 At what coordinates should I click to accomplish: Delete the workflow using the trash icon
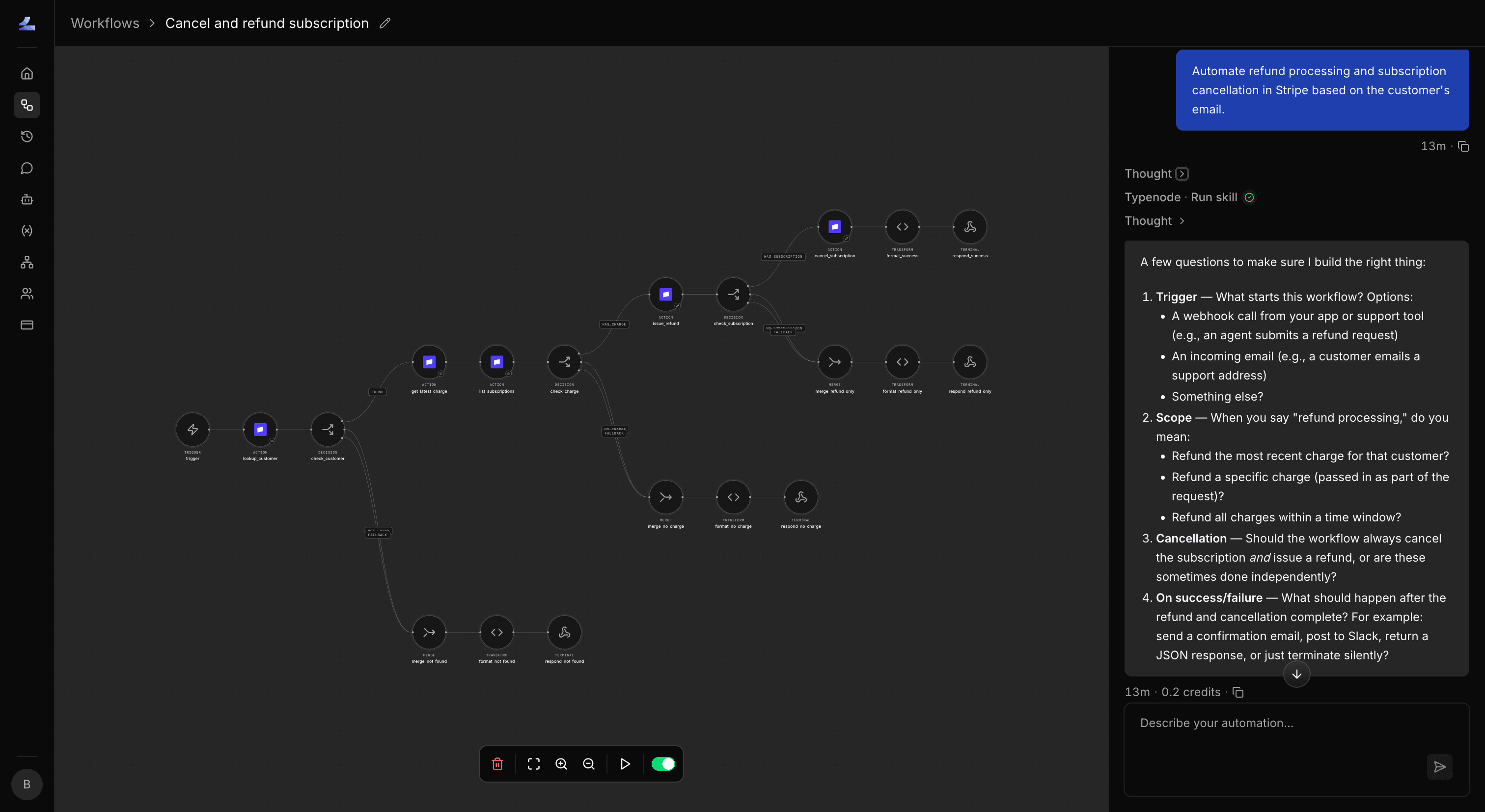click(497, 763)
